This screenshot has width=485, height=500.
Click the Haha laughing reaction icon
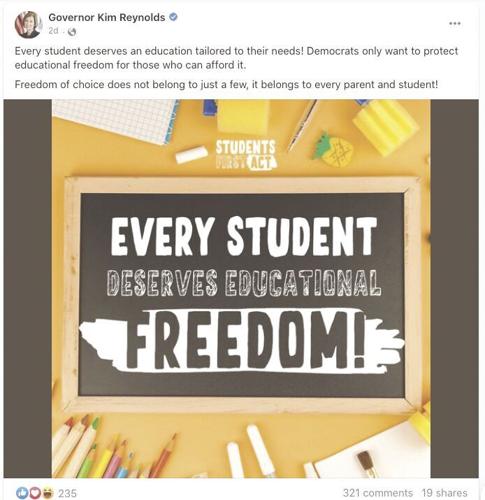[47, 493]
